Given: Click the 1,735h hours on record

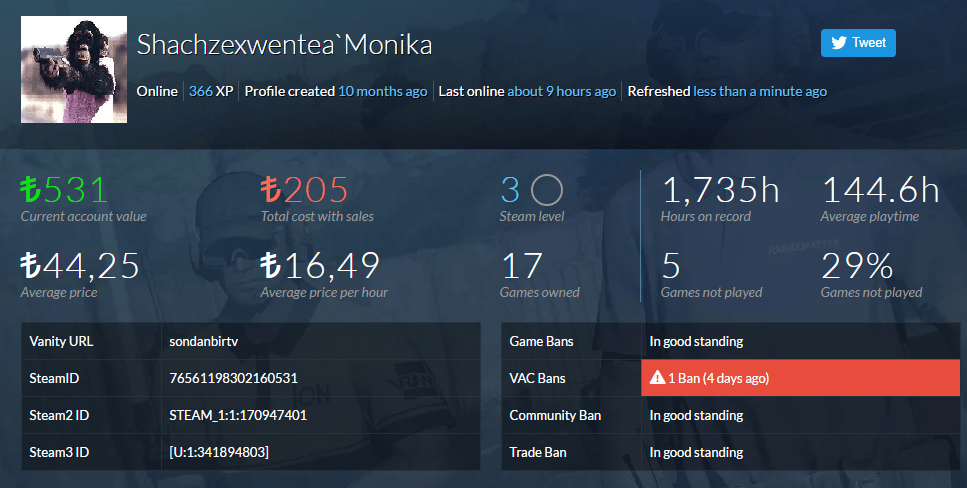Looking at the screenshot, I should (x=720, y=190).
